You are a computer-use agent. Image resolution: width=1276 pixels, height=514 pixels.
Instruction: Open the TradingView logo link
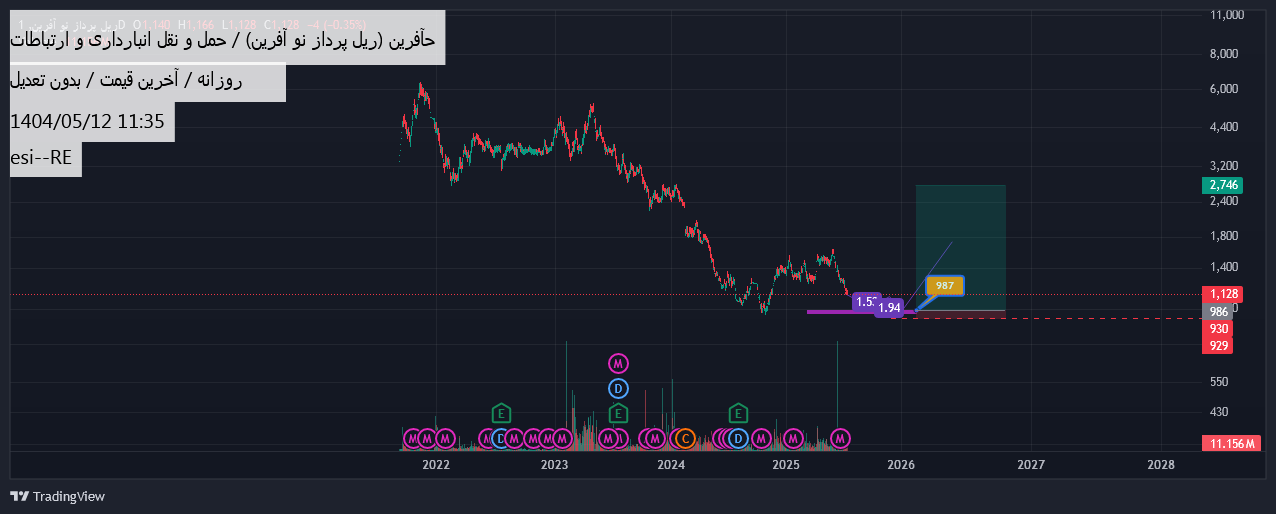57,496
